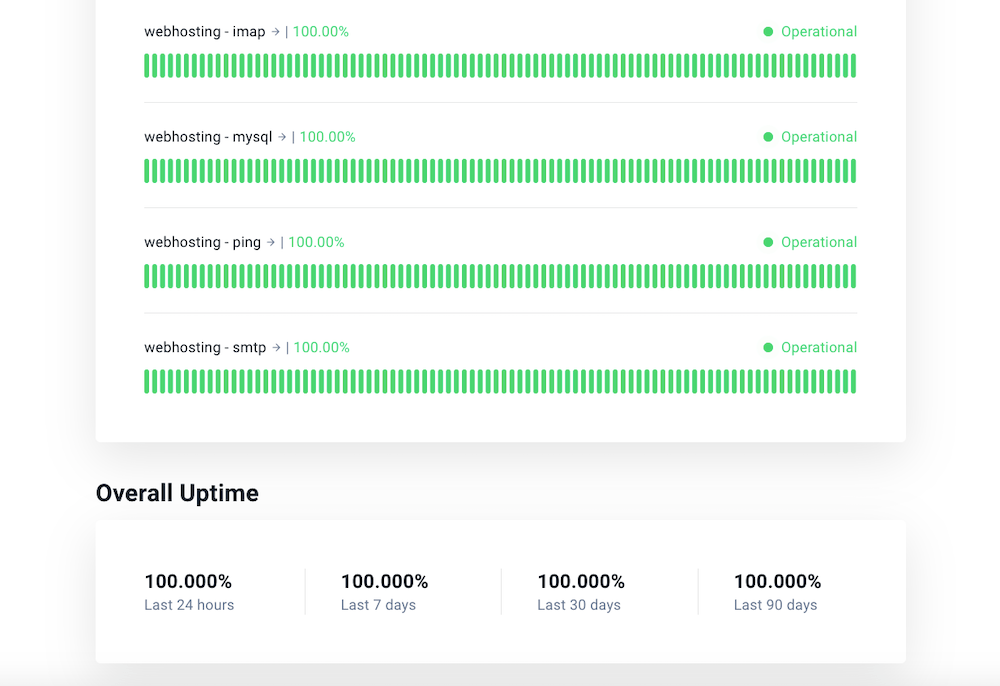Click the arrow icon next to webhosting - imap

[x=276, y=31]
